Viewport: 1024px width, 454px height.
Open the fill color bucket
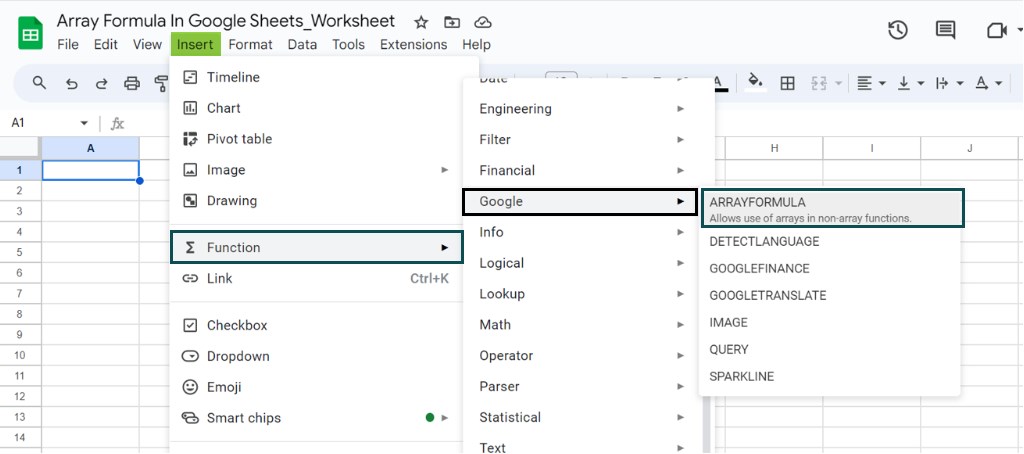[755, 82]
